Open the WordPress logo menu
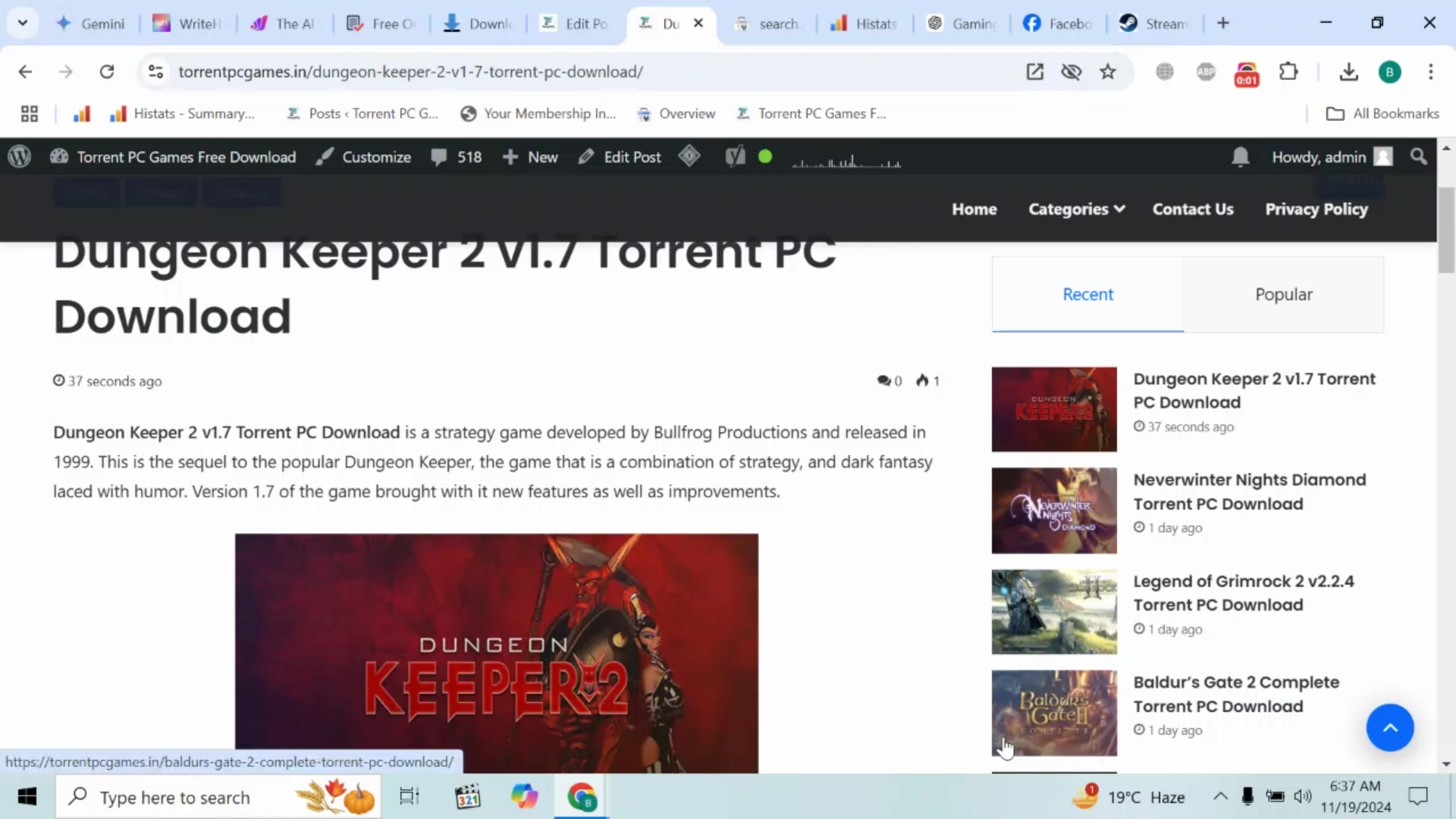This screenshot has width=1456, height=819. [19, 157]
